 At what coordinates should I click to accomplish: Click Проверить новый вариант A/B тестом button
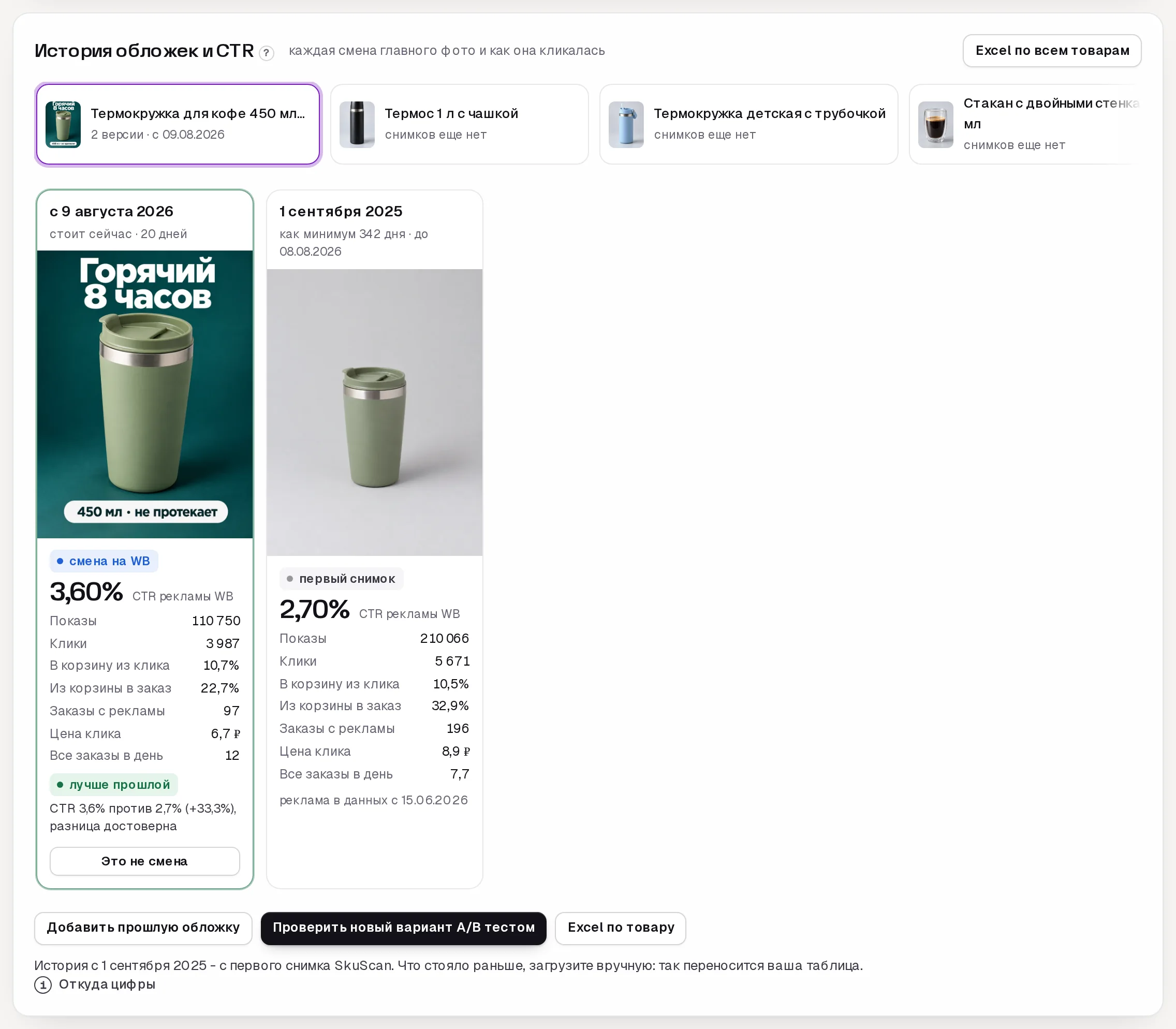click(404, 928)
